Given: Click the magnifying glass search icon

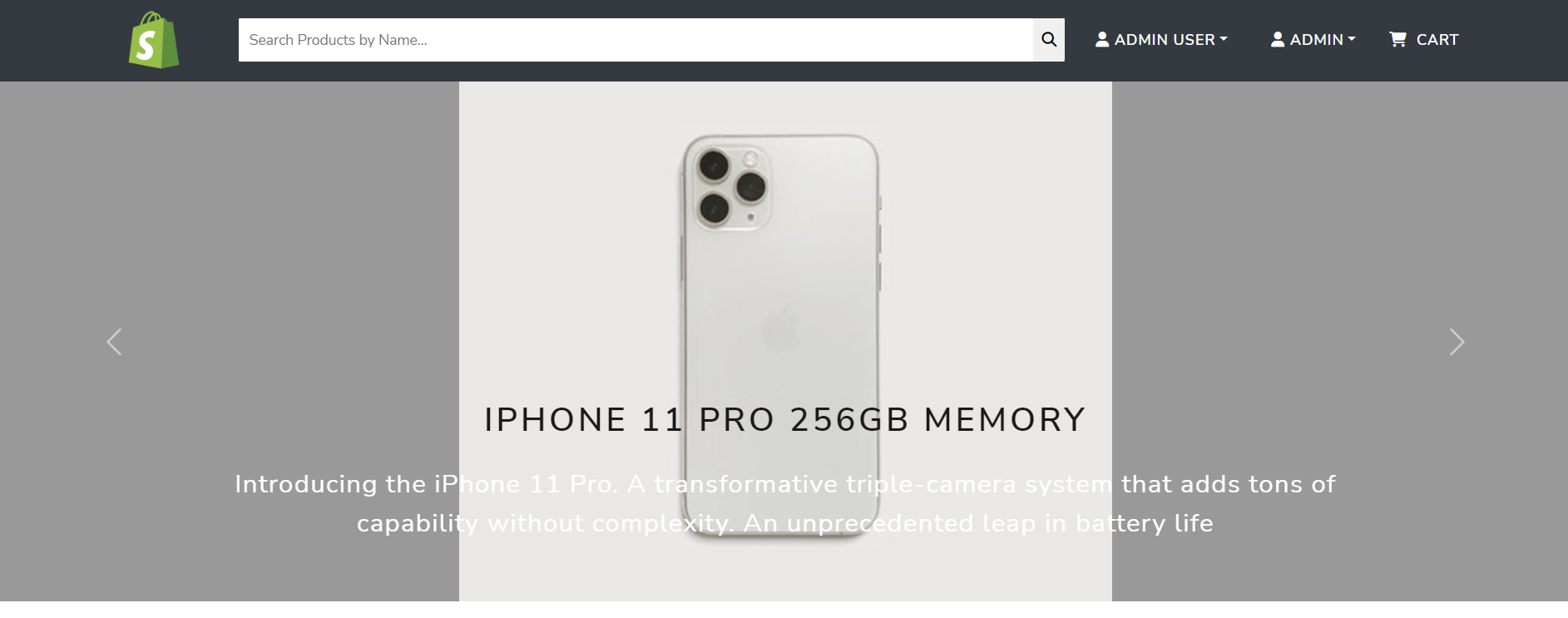Looking at the screenshot, I should point(1049,40).
